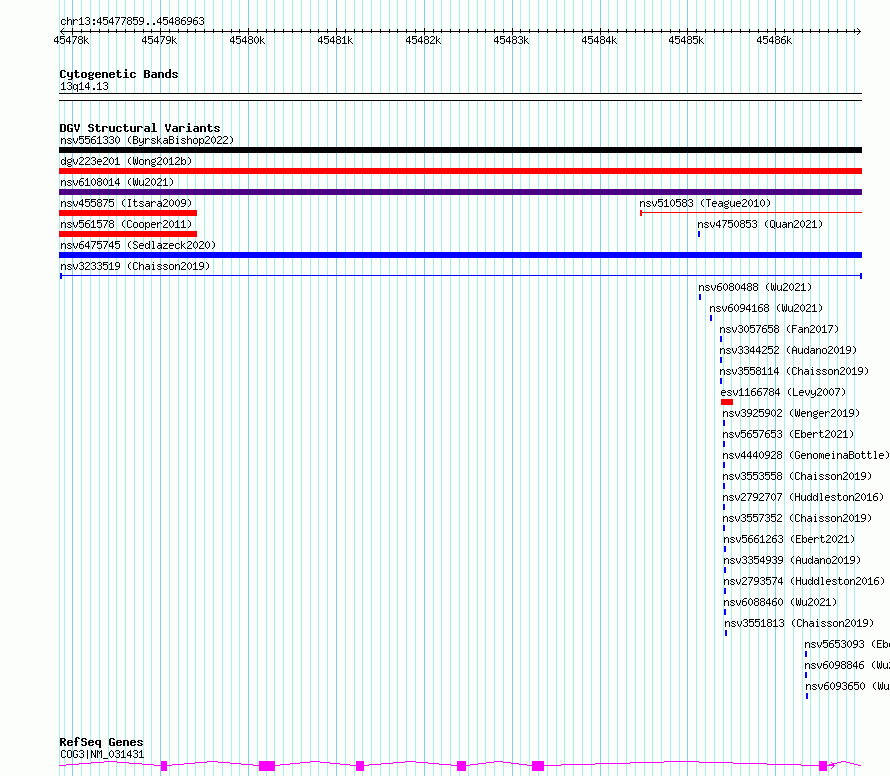This screenshot has height=776, width=890.
Task: Click the chr13:45477859..45486963 coordinates
Action: click(132, 22)
